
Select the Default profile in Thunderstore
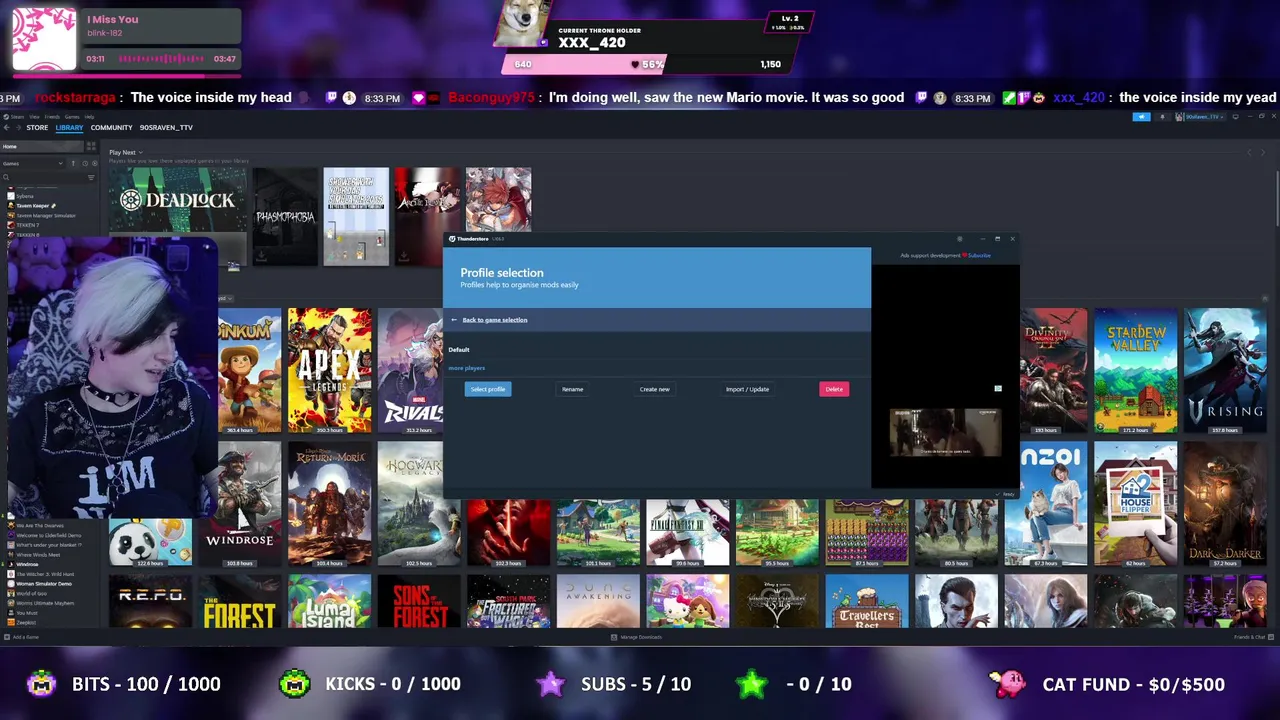tap(459, 350)
